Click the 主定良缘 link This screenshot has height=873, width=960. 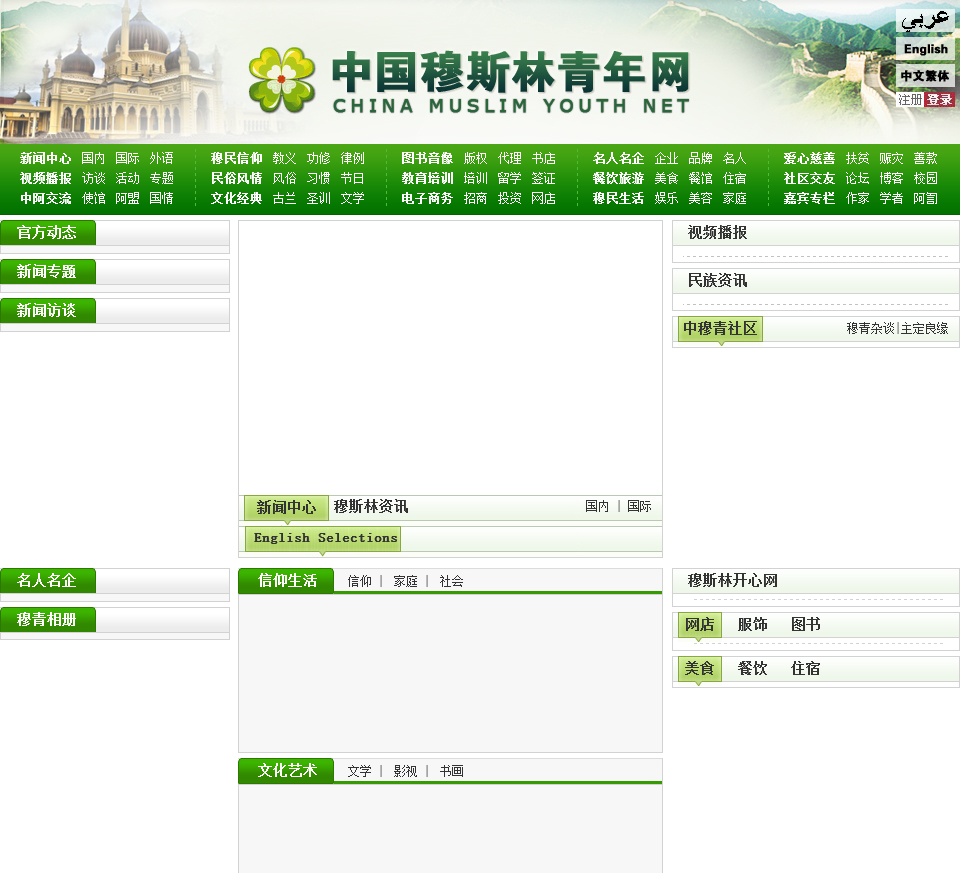[924, 329]
